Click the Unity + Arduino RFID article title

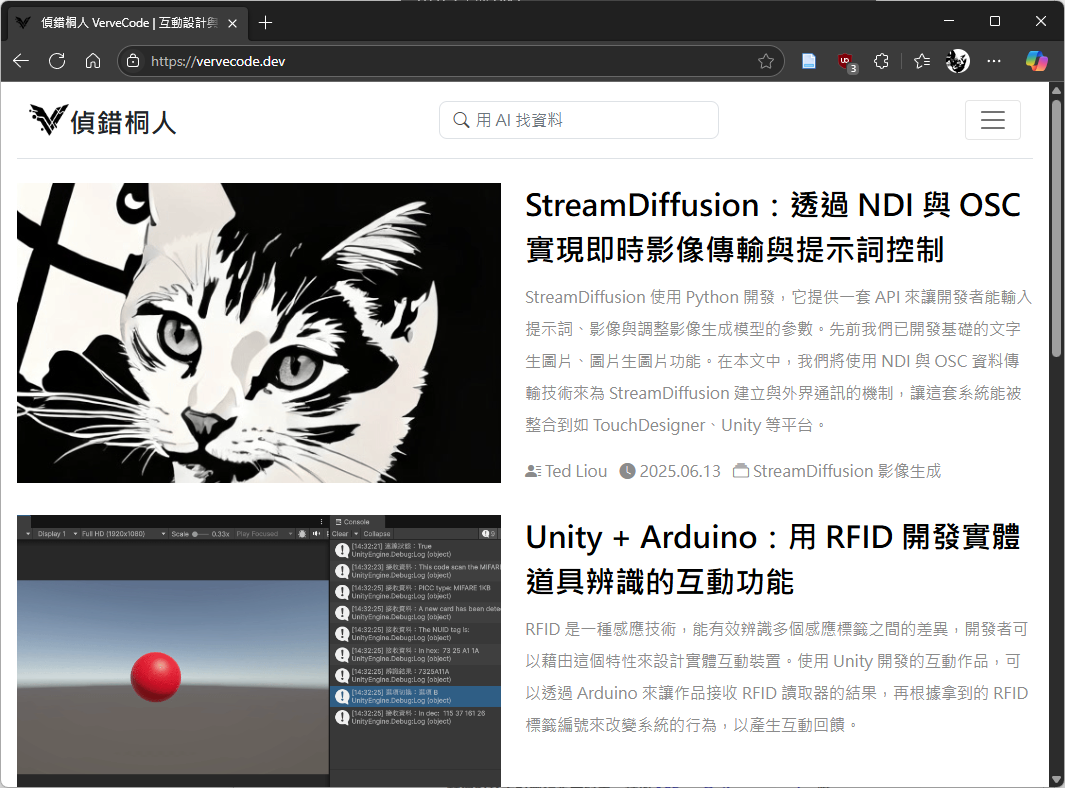[772, 559]
